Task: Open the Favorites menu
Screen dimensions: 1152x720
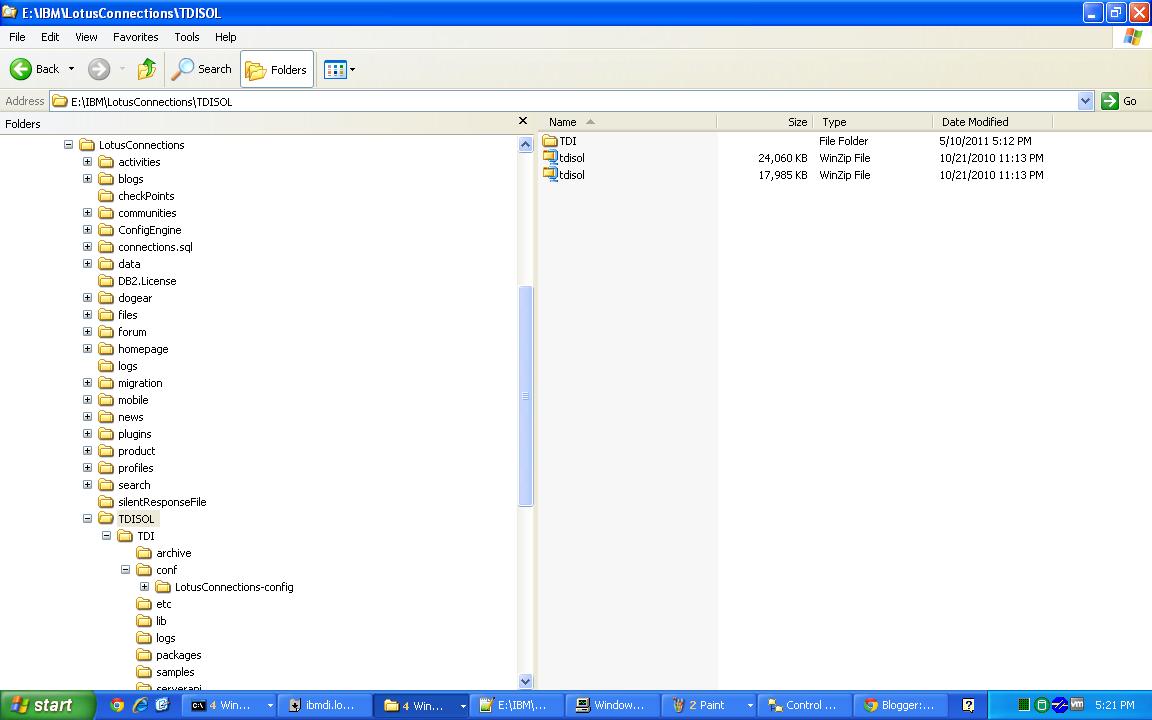Action: (135, 37)
